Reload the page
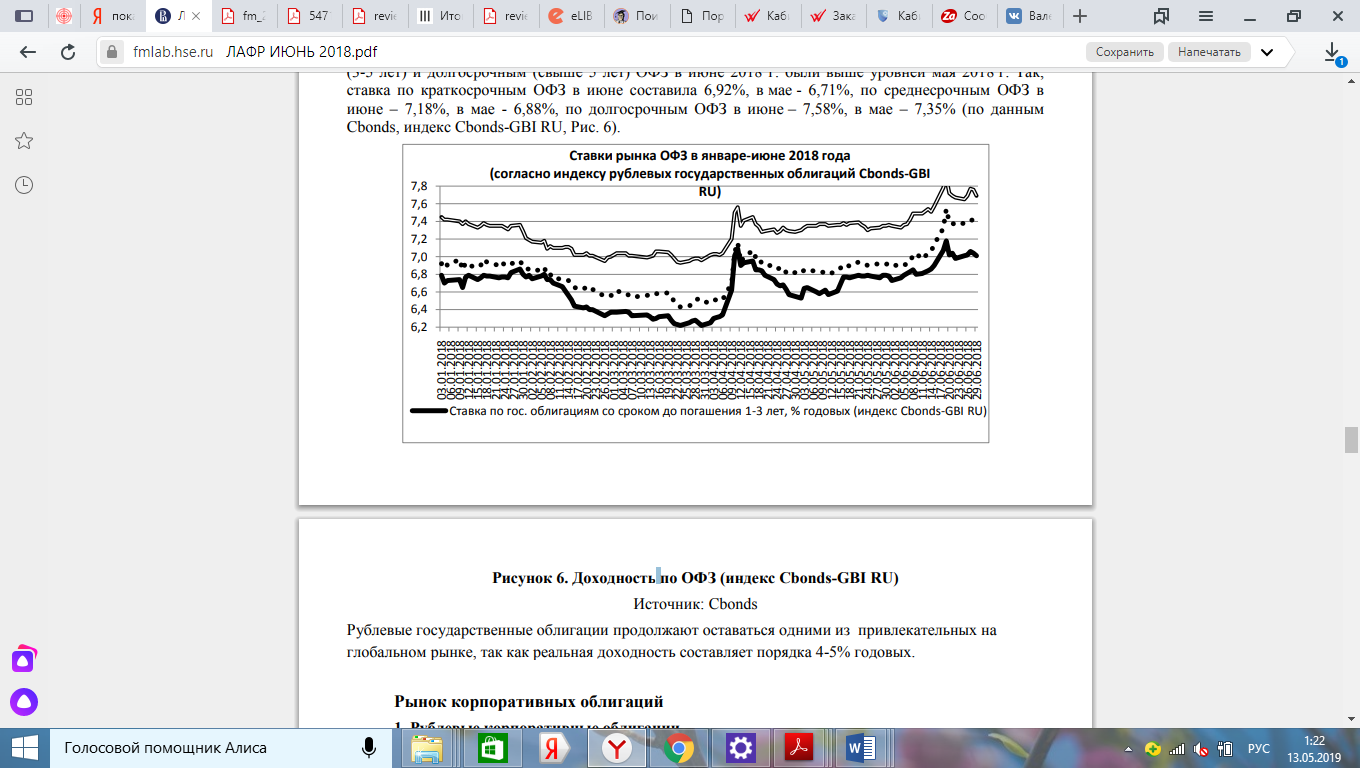 click(x=68, y=52)
